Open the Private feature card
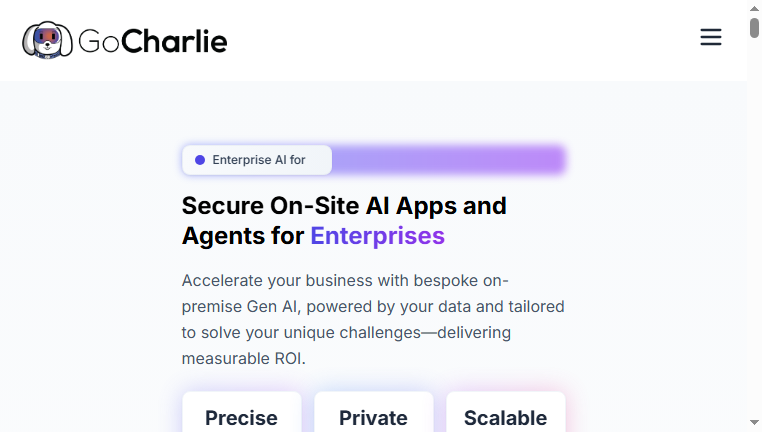The height and width of the screenshot is (432, 762). 374,412
